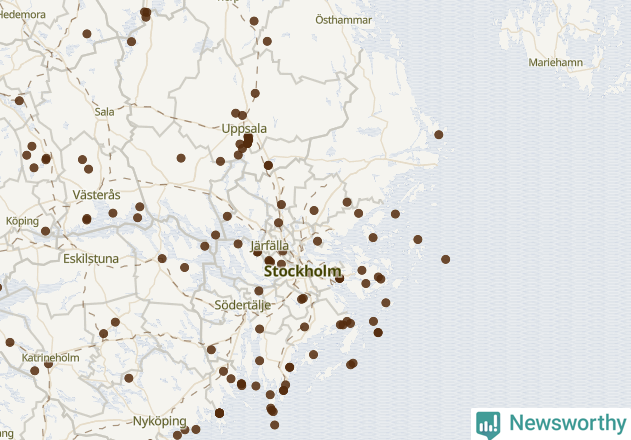This screenshot has height=440, width=631.
Task: Select the data point on the peninsula tip east of Uppsala
Action: tap(439, 134)
